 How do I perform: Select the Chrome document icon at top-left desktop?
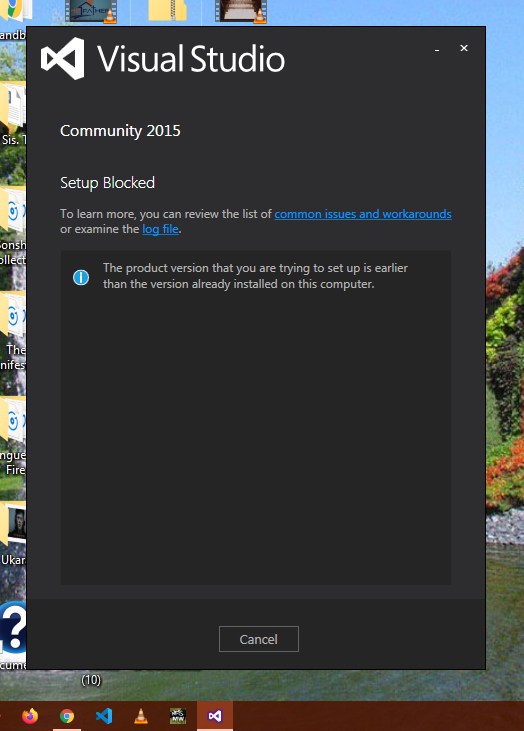(x=14, y=10)
